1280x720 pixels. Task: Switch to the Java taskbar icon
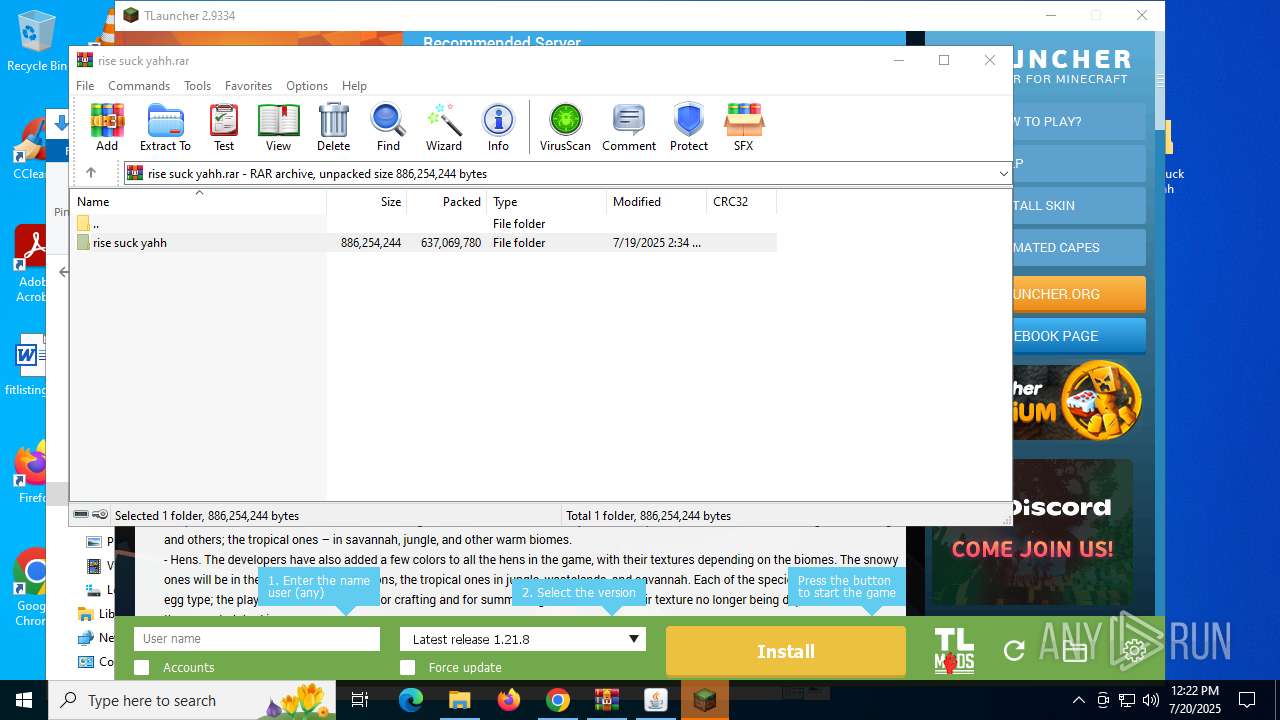click(x=655, y=700)
